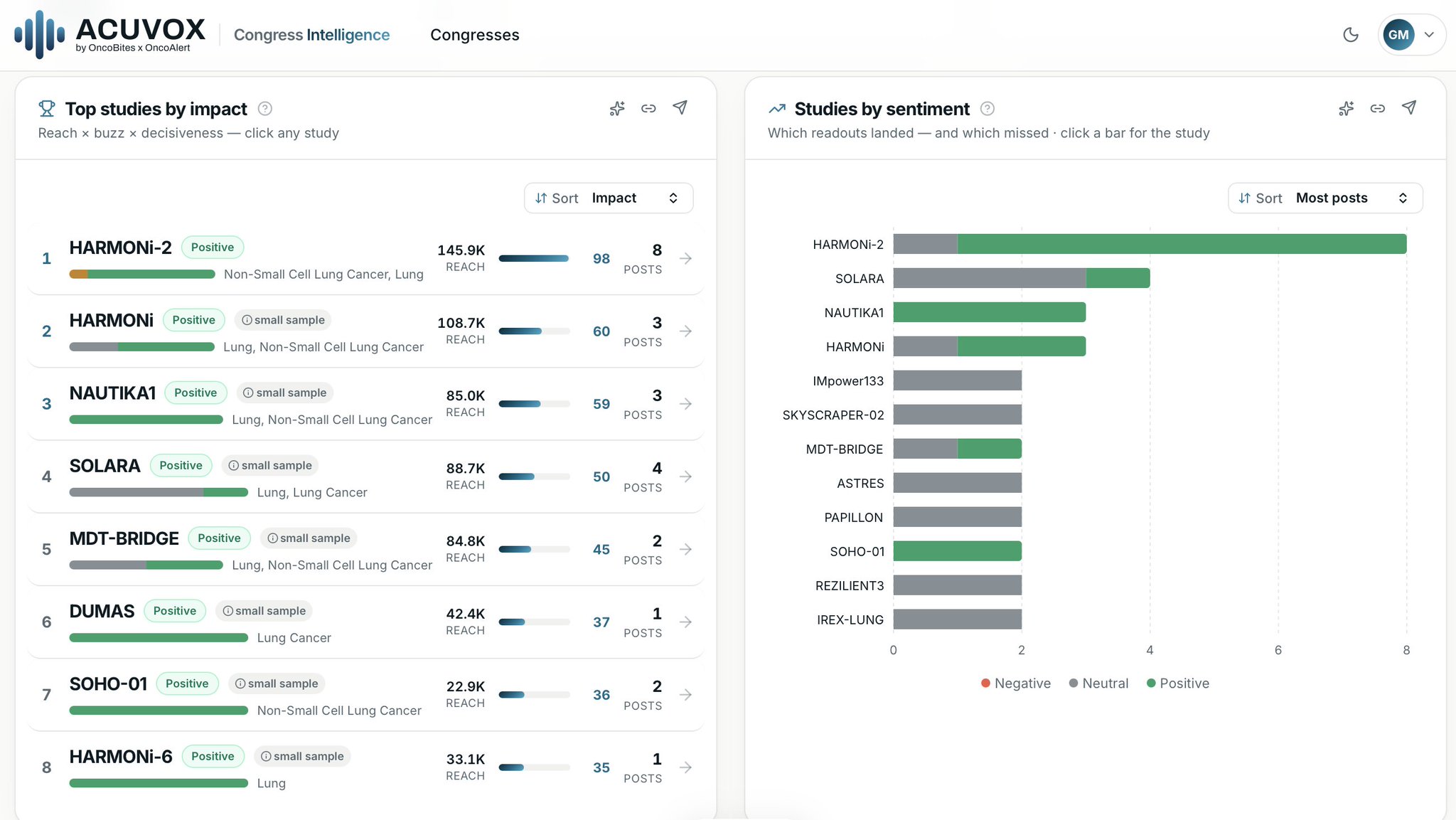
Task: Click small sample badge on NAUTIKA1 row
Action: tap(284, 393)
